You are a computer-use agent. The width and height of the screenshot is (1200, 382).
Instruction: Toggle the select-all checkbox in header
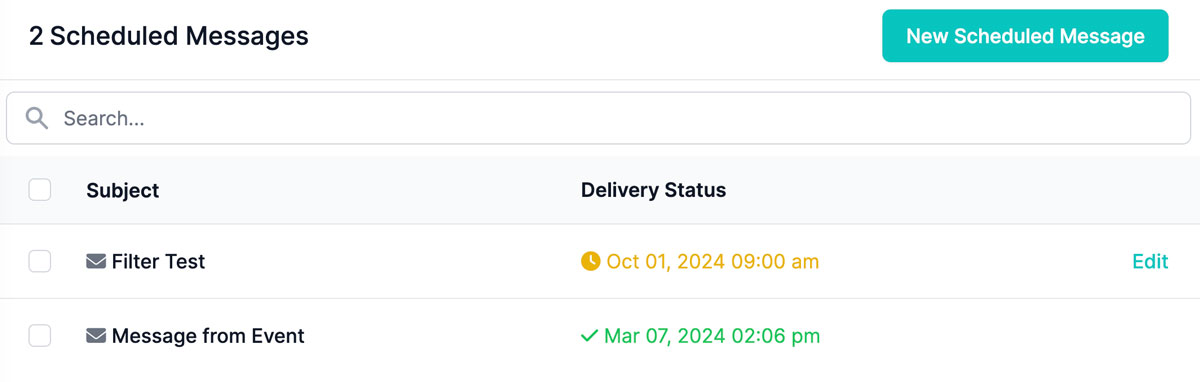pos(40,189)
